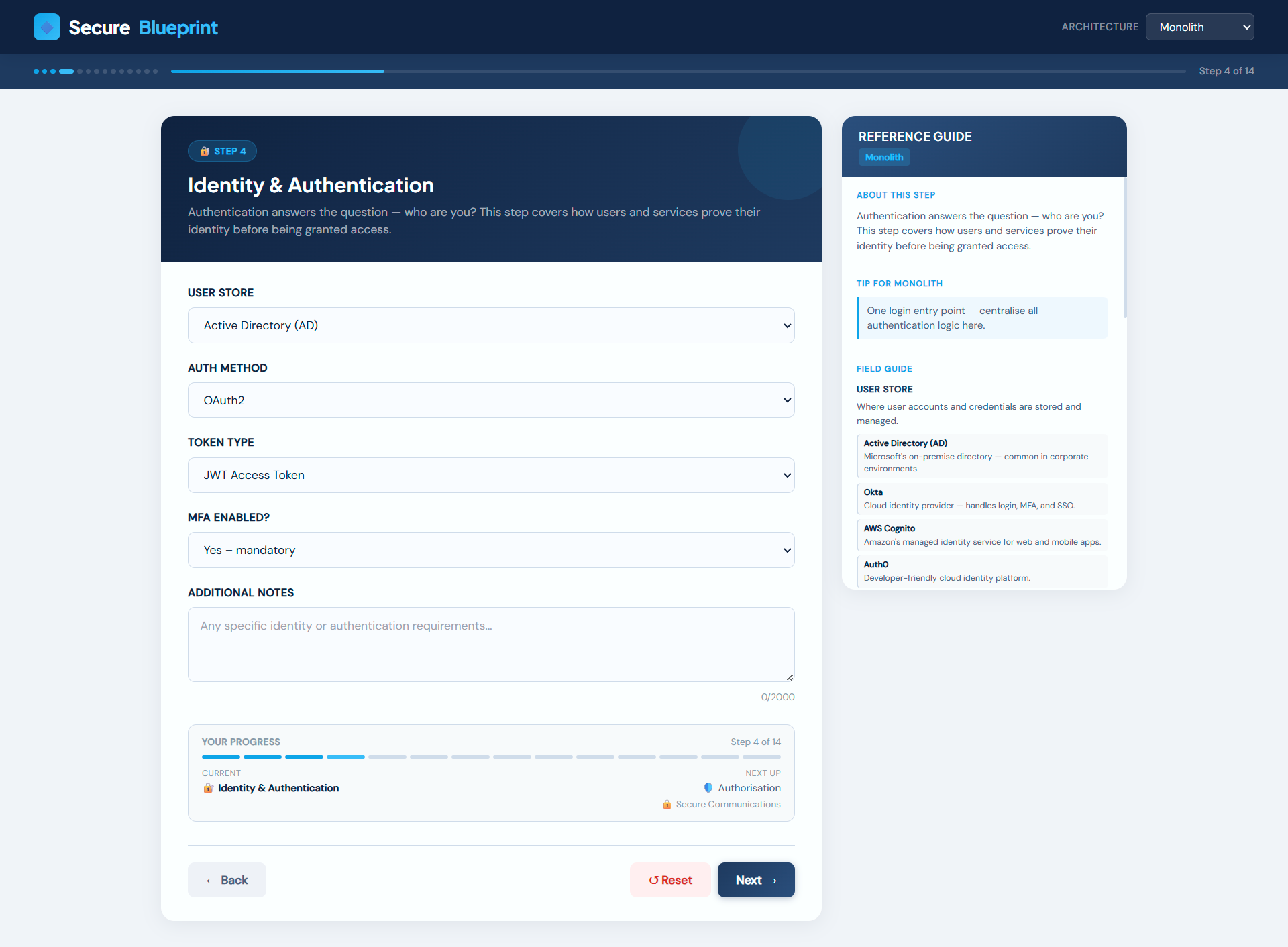Click the Next button

pos(756,880)
